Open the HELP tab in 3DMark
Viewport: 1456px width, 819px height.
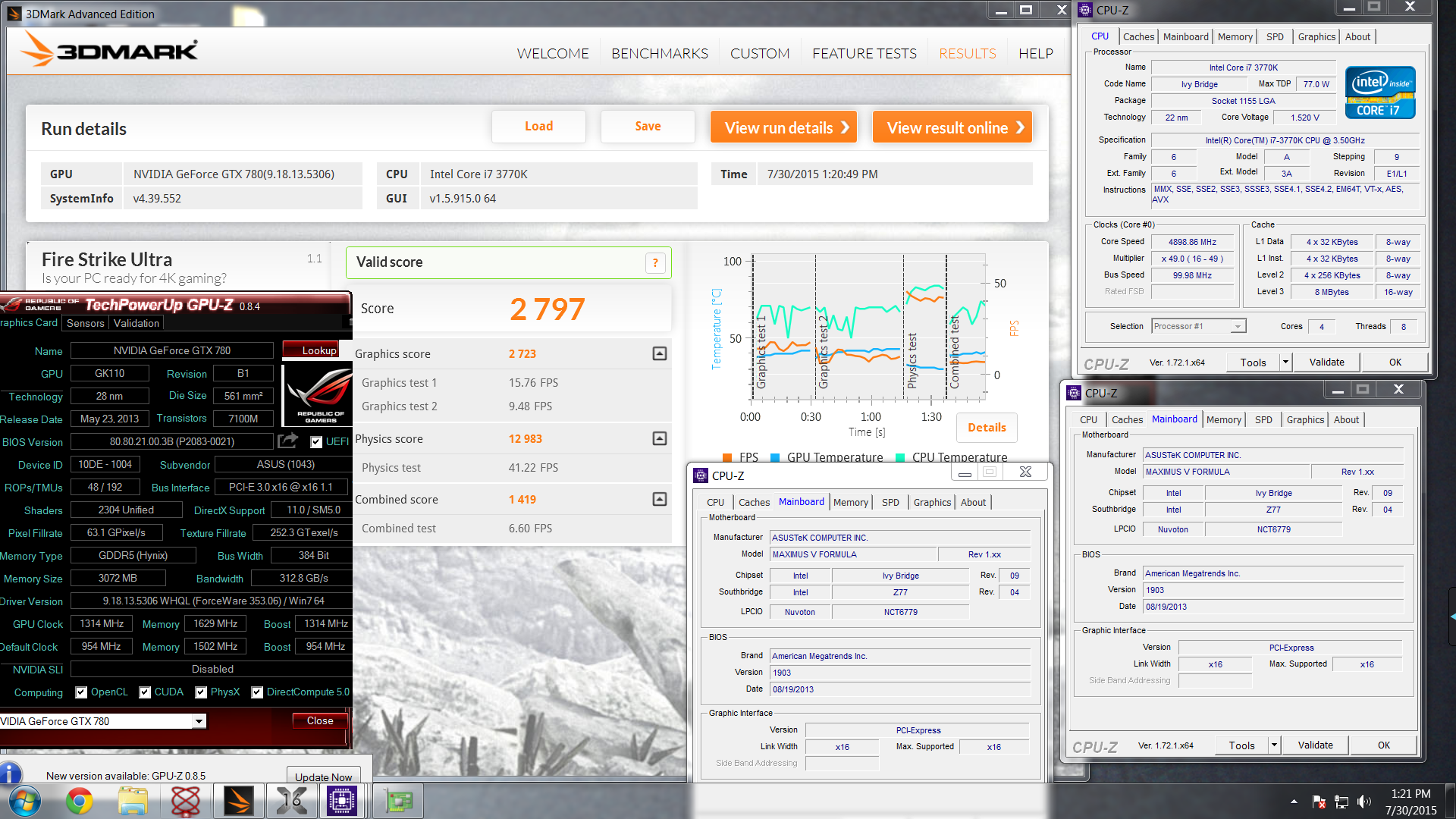pyautogui.click(x=1036, y=53)
